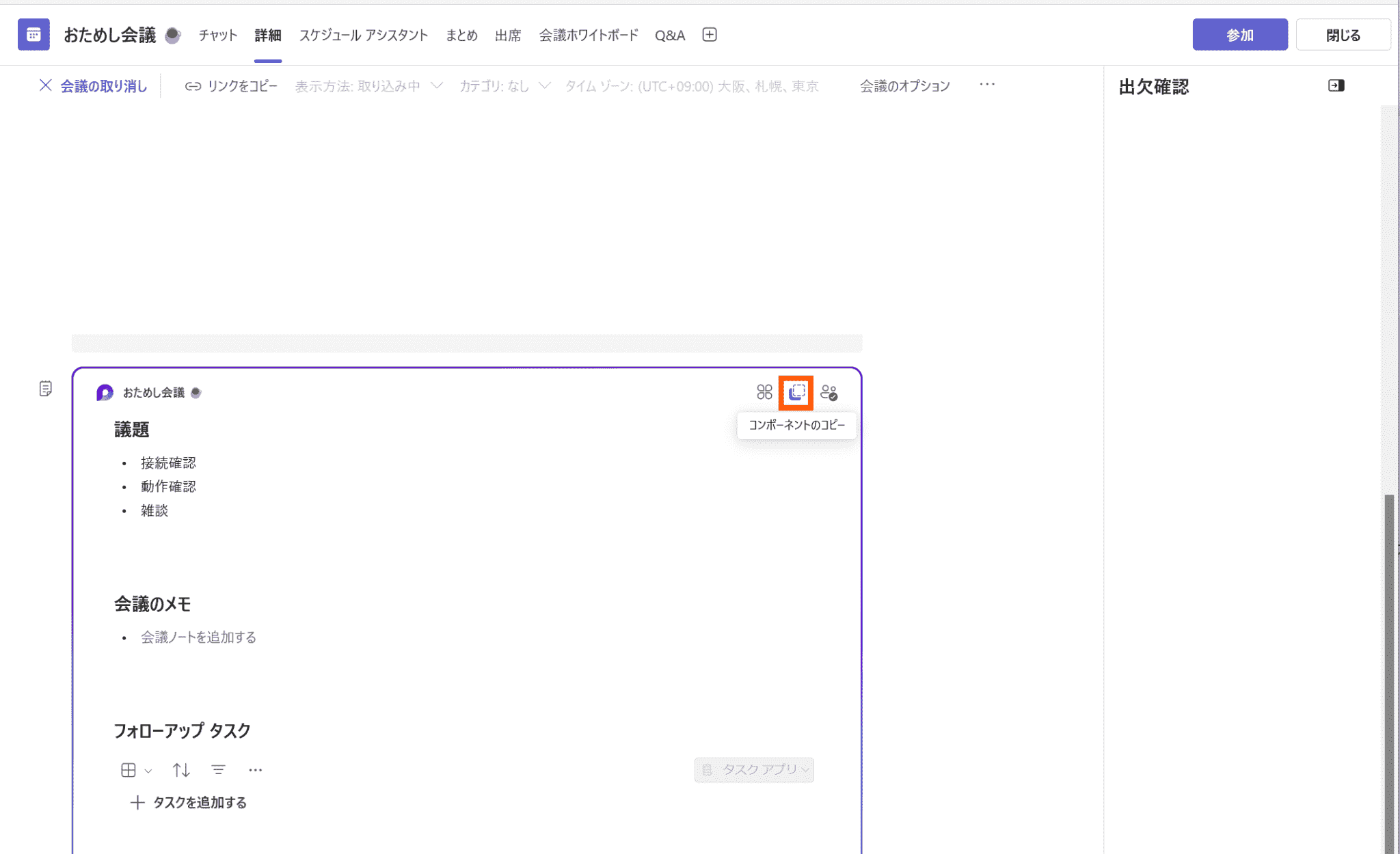
Task: Click the X icon of 会議の取り消し
Action: click(x=45, y=85)
